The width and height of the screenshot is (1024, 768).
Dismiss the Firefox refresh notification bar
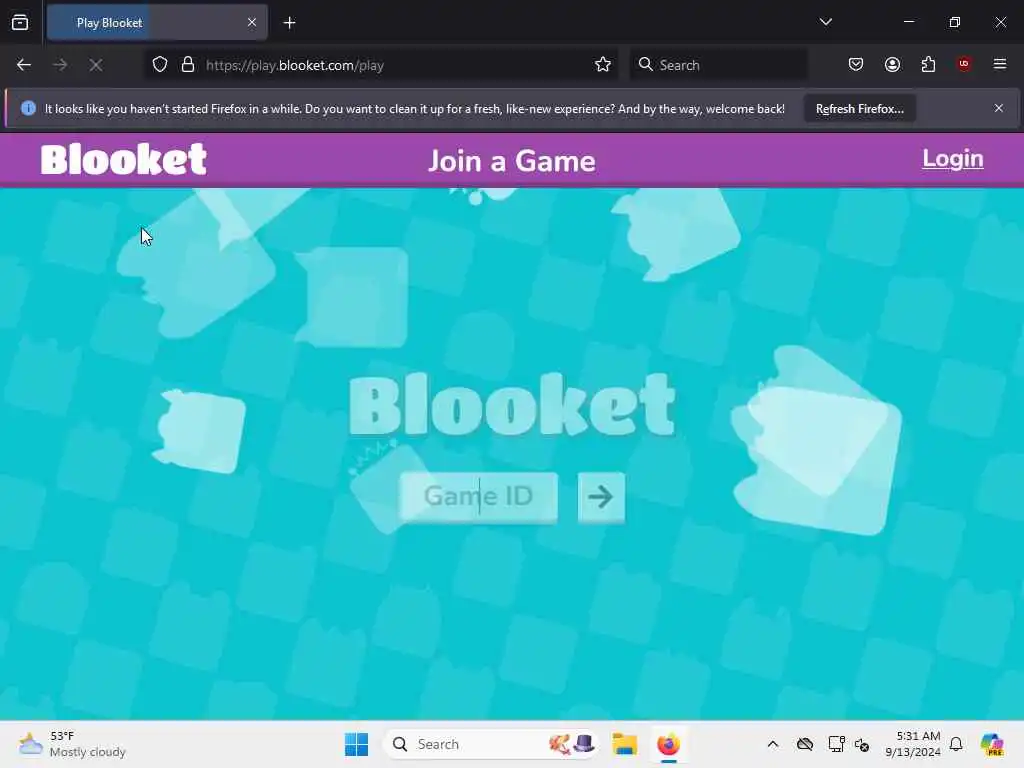click(x=999, y=108)
